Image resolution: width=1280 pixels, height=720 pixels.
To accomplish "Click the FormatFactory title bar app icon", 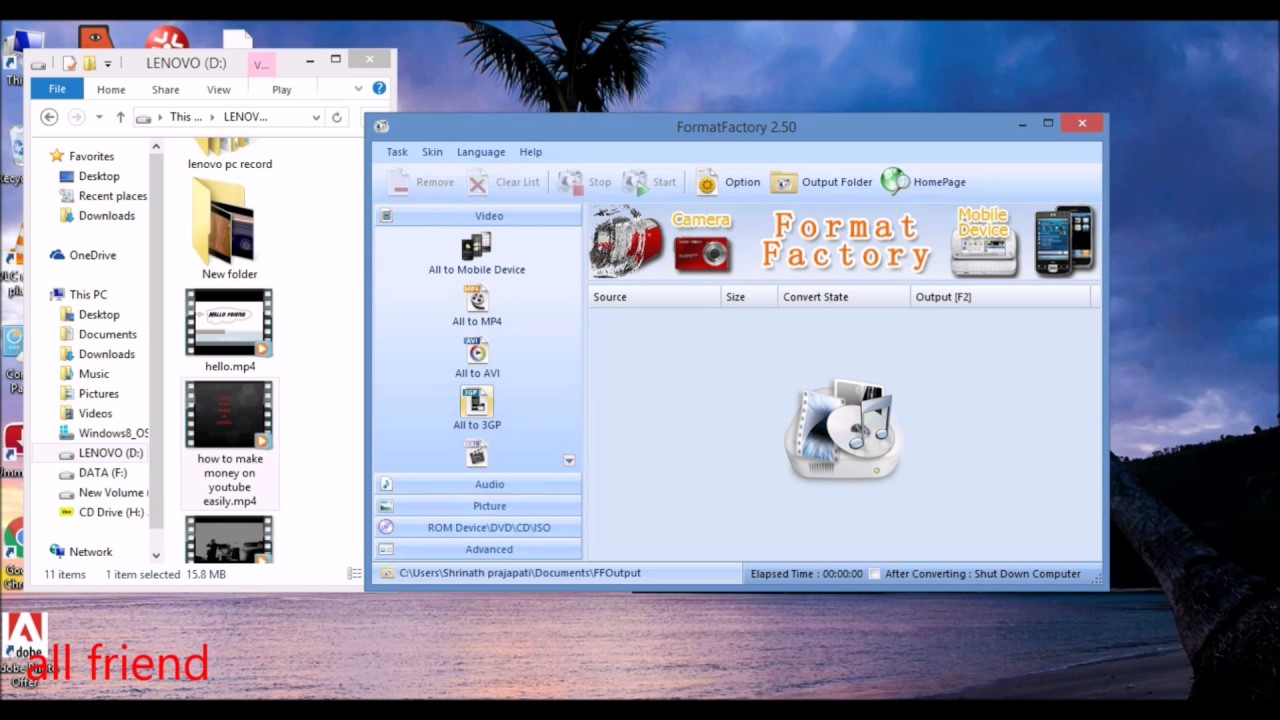I will [381, 126].
